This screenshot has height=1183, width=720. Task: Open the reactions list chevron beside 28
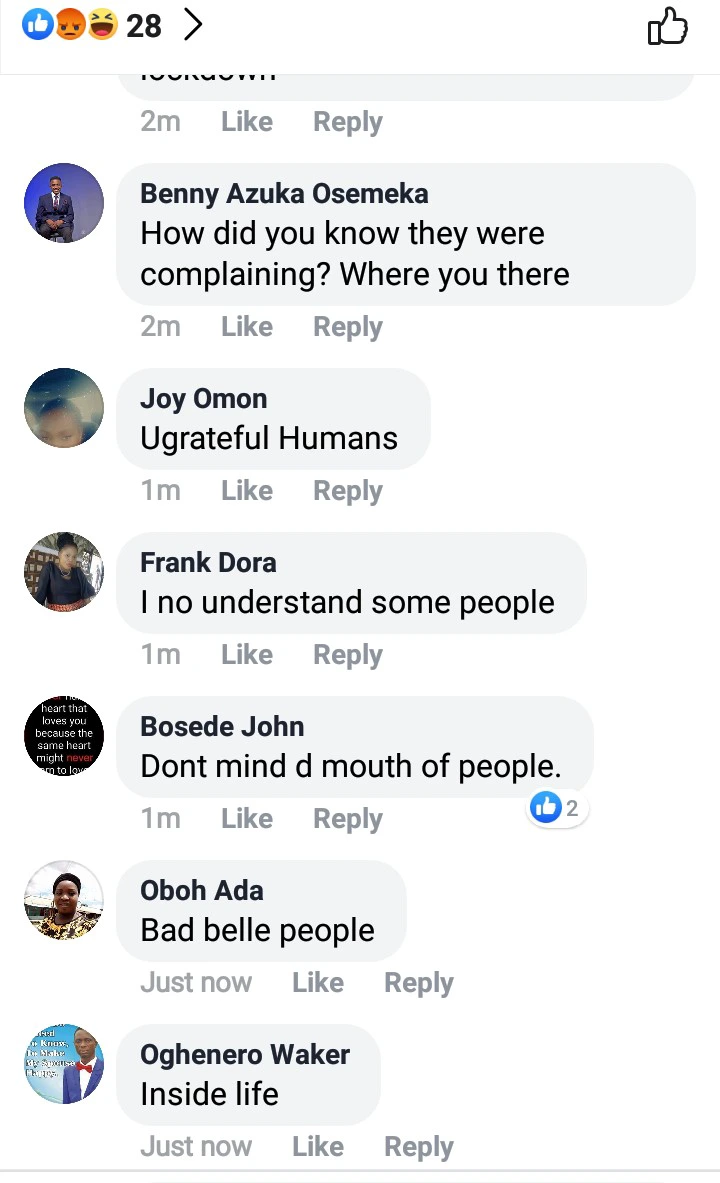click(194, 26)
